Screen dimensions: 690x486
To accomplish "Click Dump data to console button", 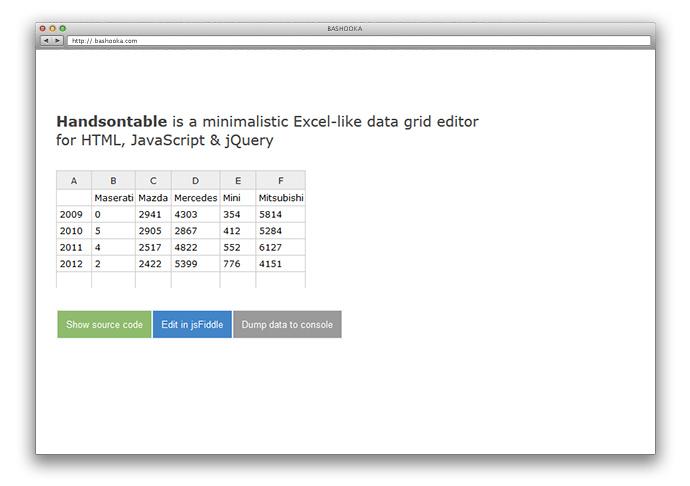I will [287, 324].
